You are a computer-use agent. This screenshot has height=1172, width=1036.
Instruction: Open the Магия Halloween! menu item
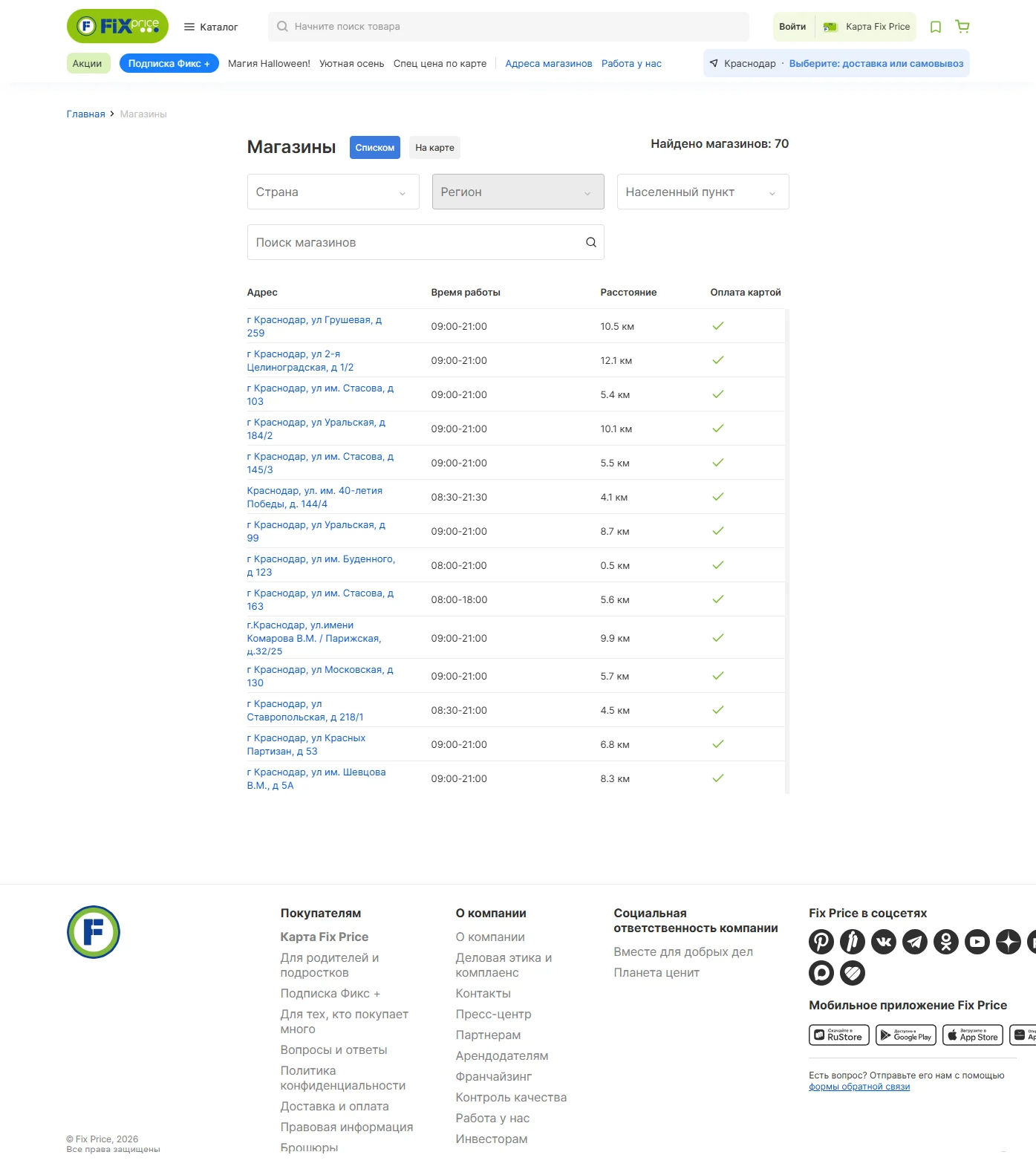click(x=269, y=64)
